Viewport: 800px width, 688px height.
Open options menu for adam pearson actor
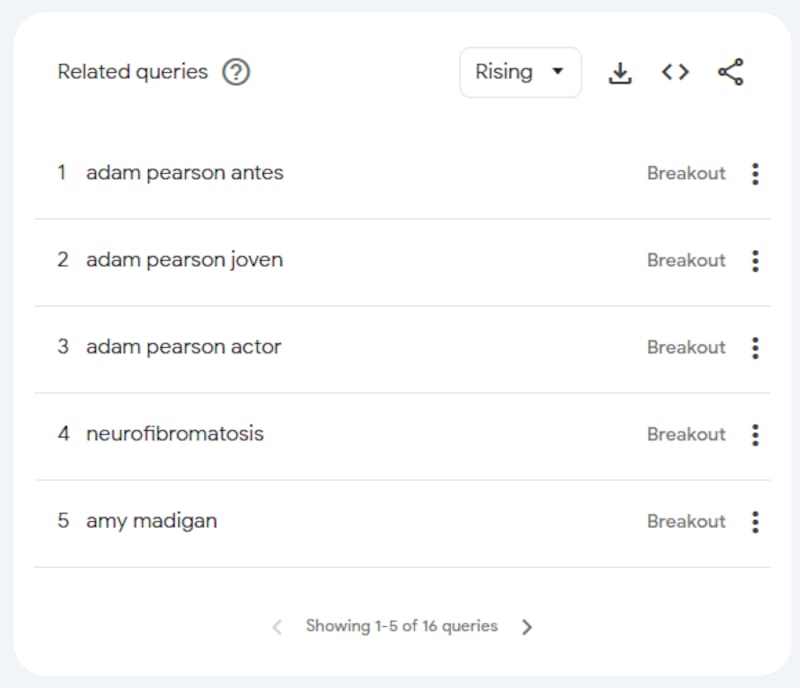click(755, 347)
